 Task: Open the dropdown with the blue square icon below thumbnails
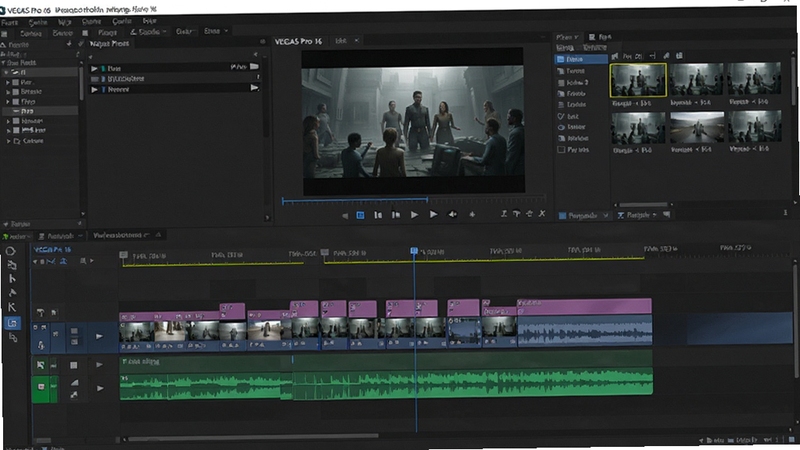coord(583,215)
